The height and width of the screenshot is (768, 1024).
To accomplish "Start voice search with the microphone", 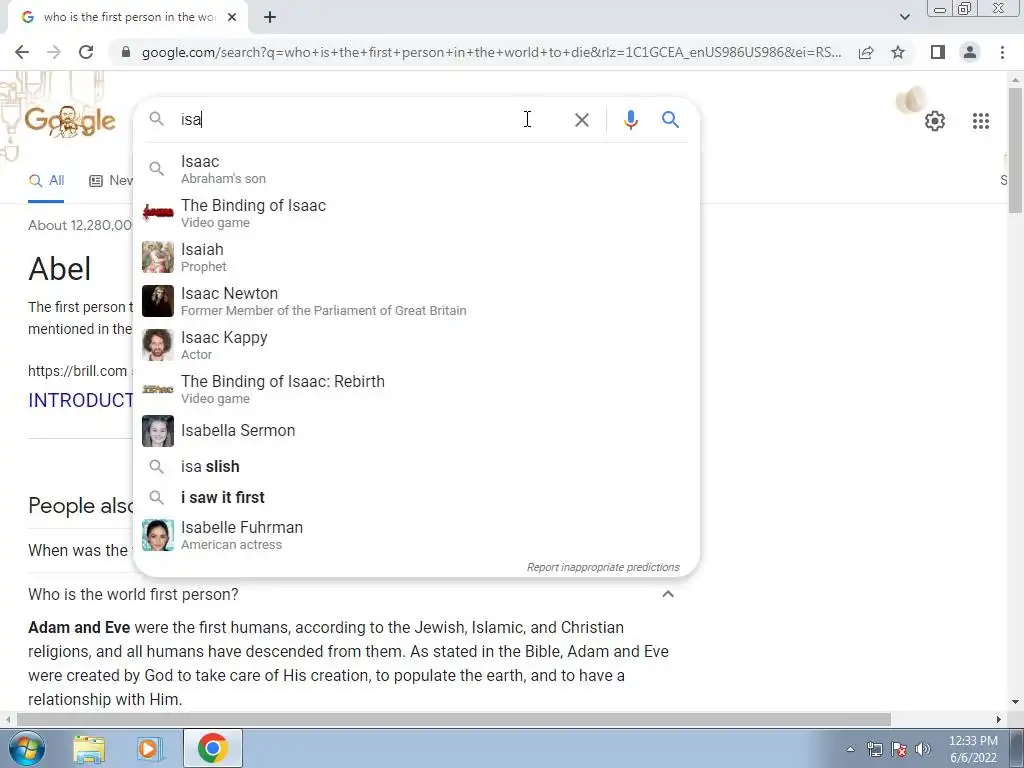I will click(x=630, y=120).
